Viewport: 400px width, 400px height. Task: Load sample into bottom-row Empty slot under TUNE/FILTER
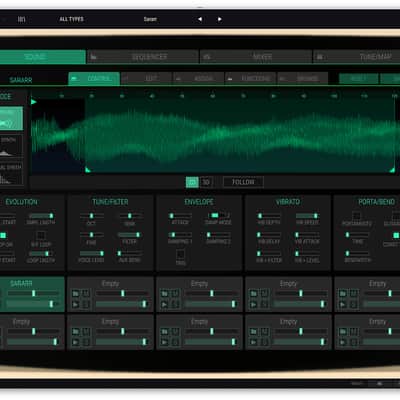76,332
